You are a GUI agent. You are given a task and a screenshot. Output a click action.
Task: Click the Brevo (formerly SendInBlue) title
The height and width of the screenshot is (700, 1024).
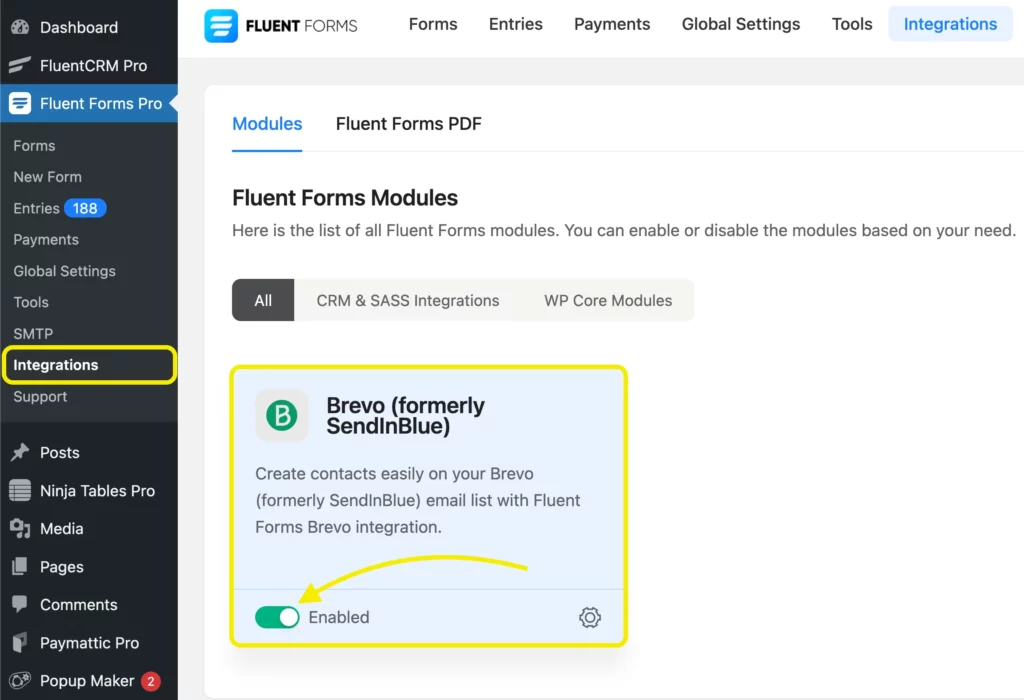tap(405, 415)
